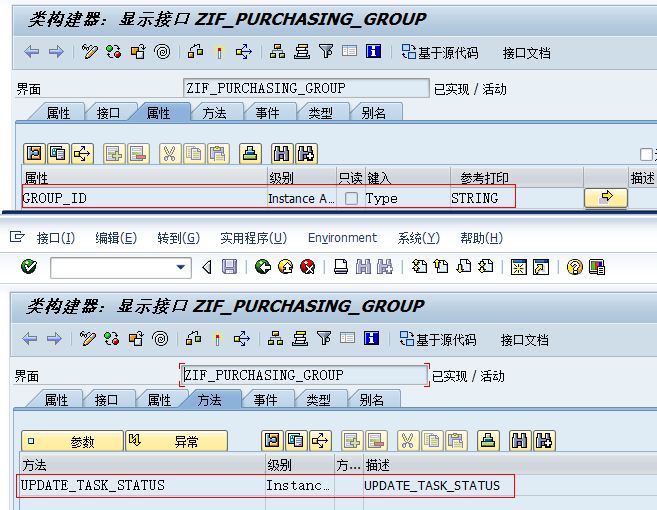Select the GROUP_ID attribute cell

coord(145,198)
